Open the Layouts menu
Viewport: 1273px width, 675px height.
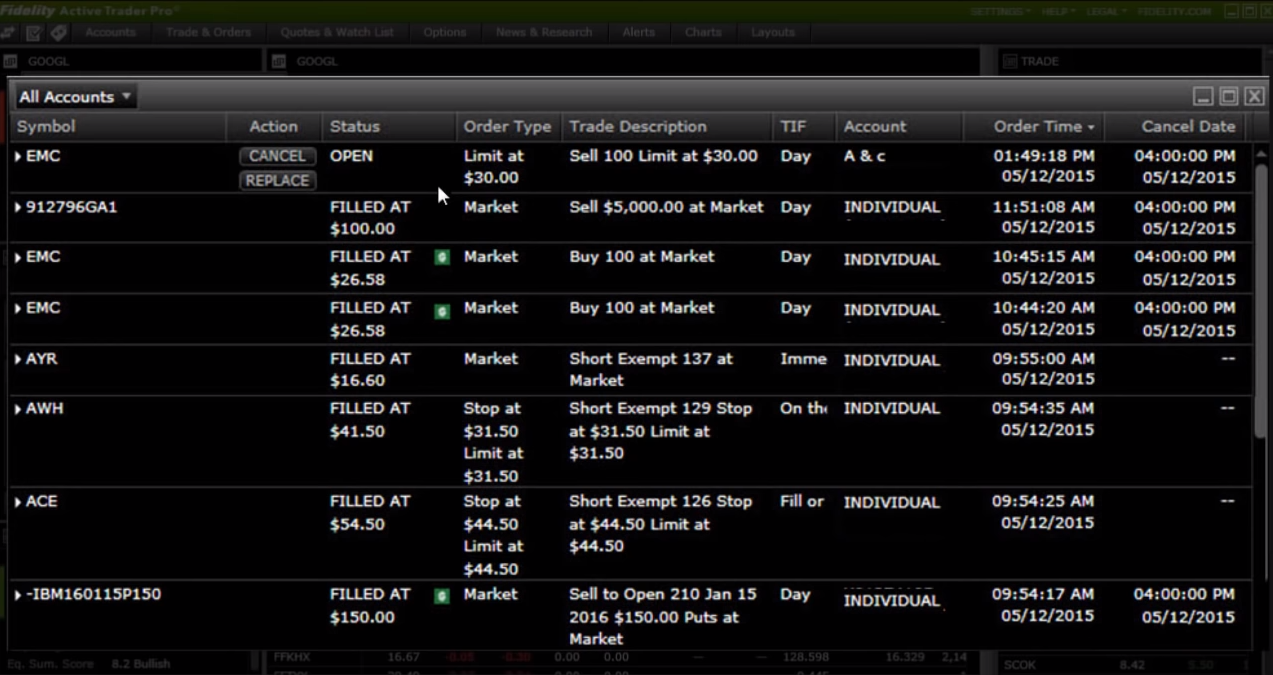[773, 32]
